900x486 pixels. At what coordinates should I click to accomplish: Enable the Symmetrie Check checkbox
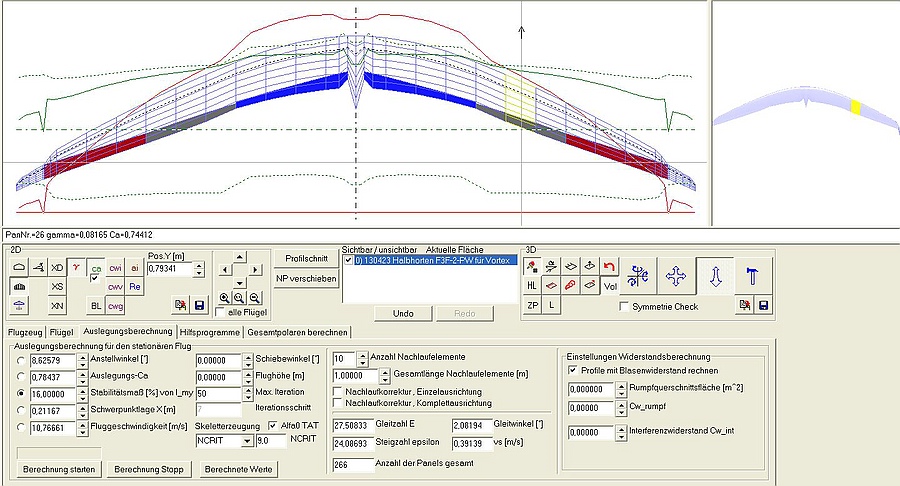coord(625,306)
